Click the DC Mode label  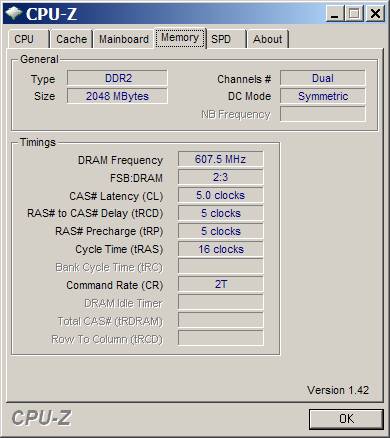[x=249, y=96]
